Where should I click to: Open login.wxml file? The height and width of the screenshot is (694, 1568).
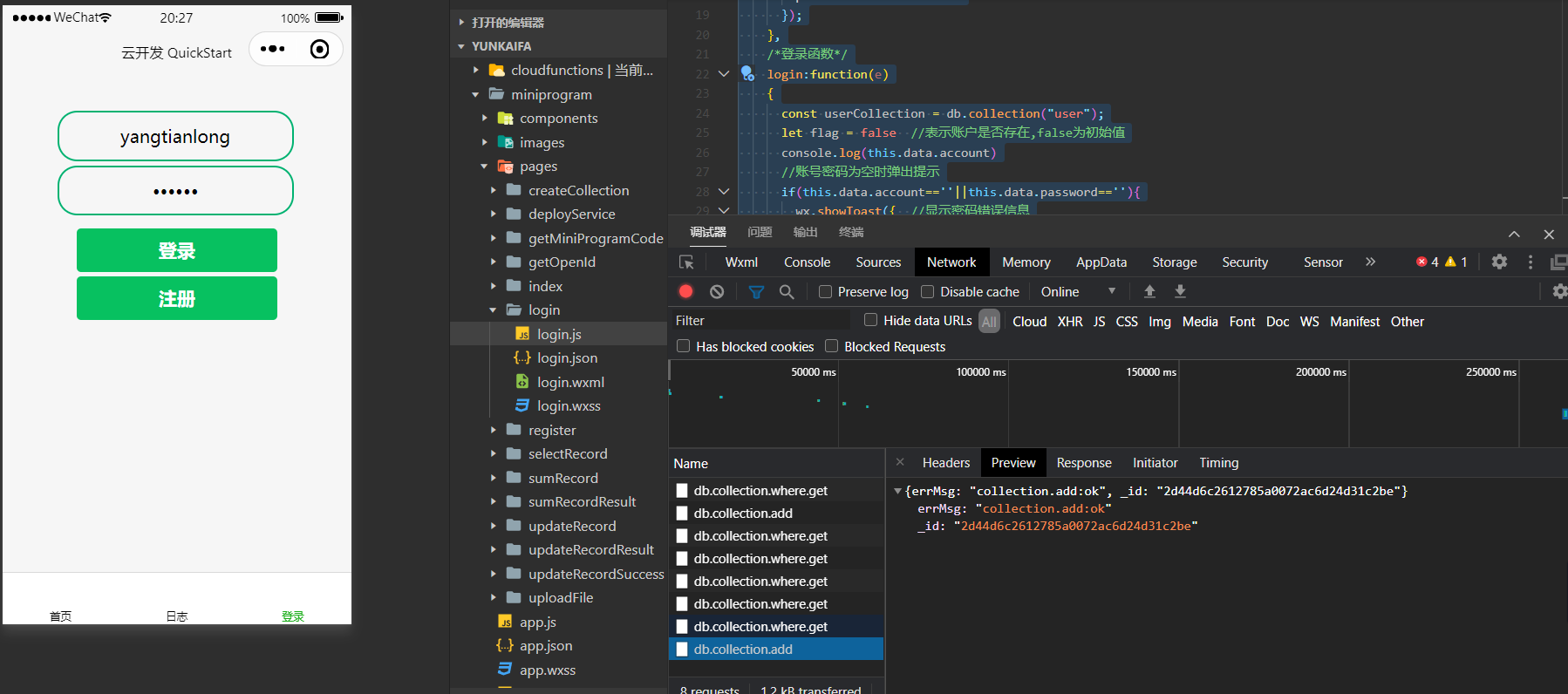(x=570, y=382)
